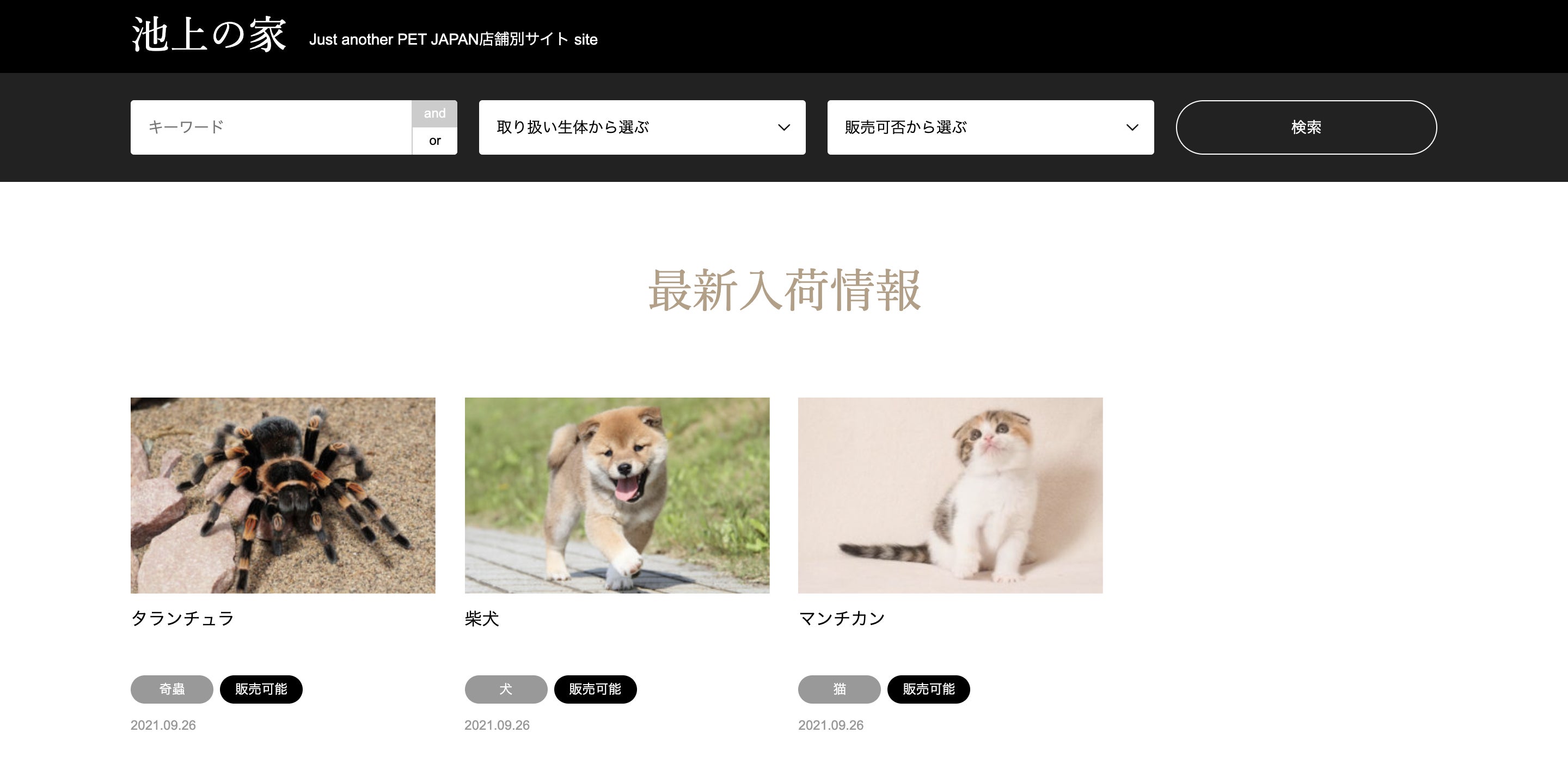Image resolution: width=1568 pixels, height=757 pixels.
Task: Click the chevron arrow in 取り扱い生体から選ぶ
Action: [784, 128]
